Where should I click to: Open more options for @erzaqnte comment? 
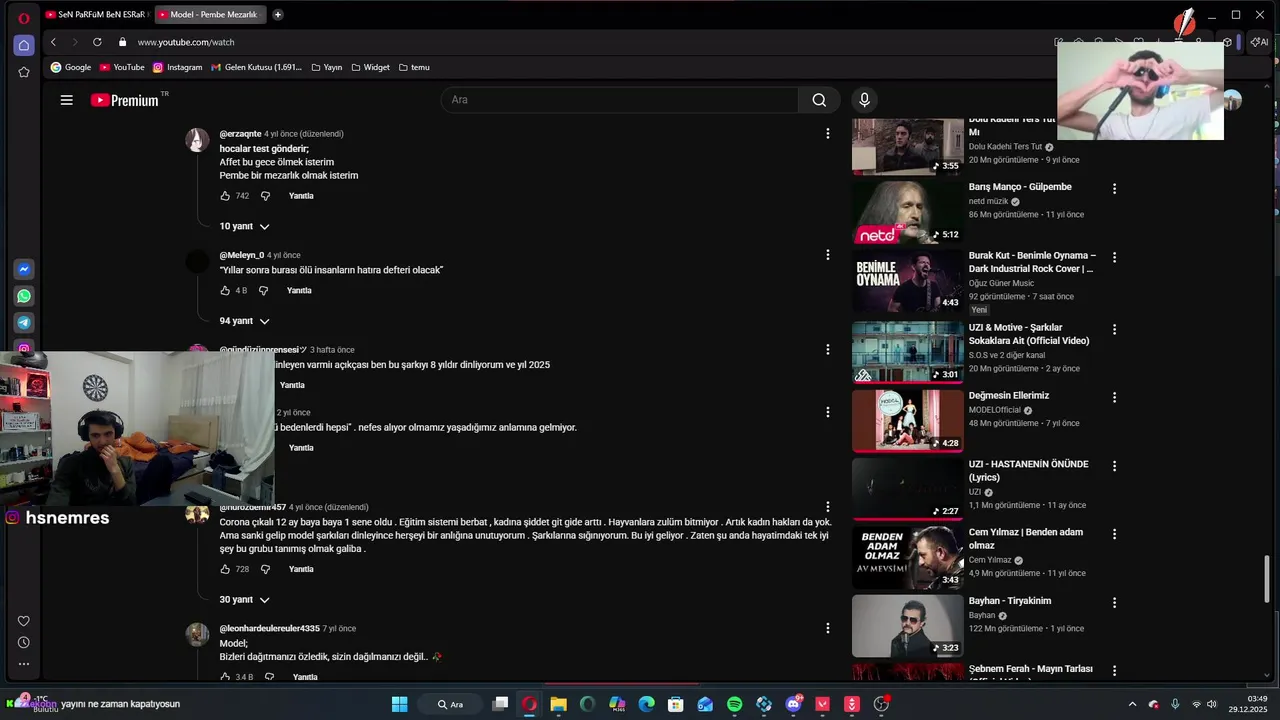point(827,133)
